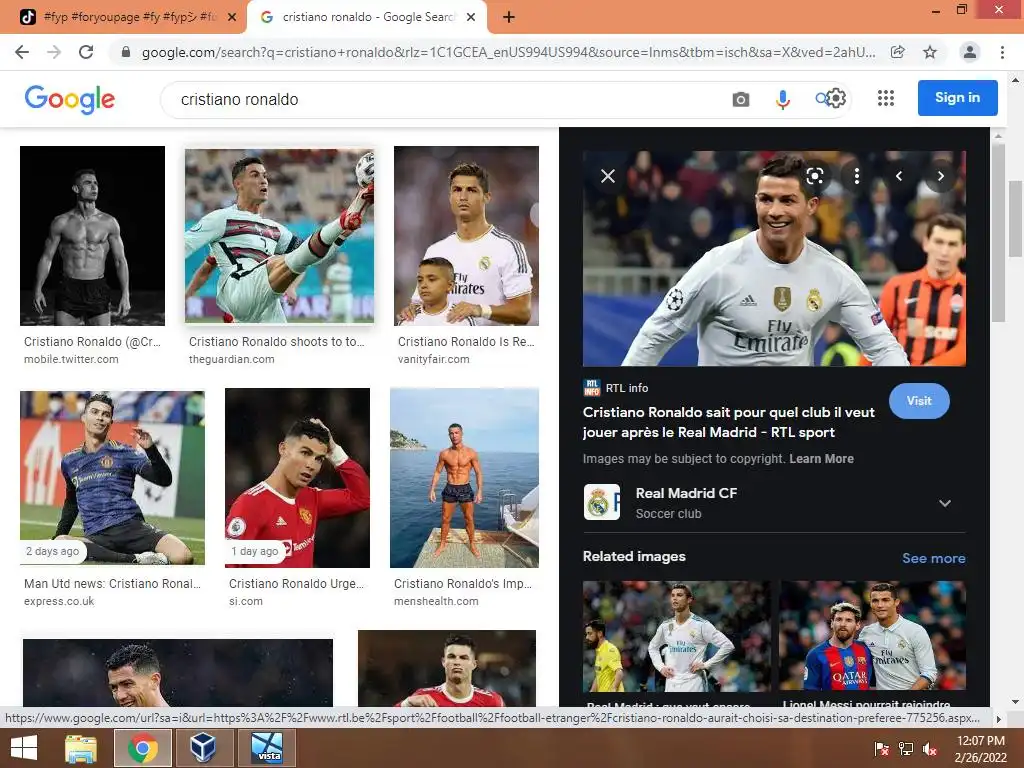Viewport: 1024px width, 768px height.
Task: Open File Explorer from the taskbar
Action: pos(81,748)
